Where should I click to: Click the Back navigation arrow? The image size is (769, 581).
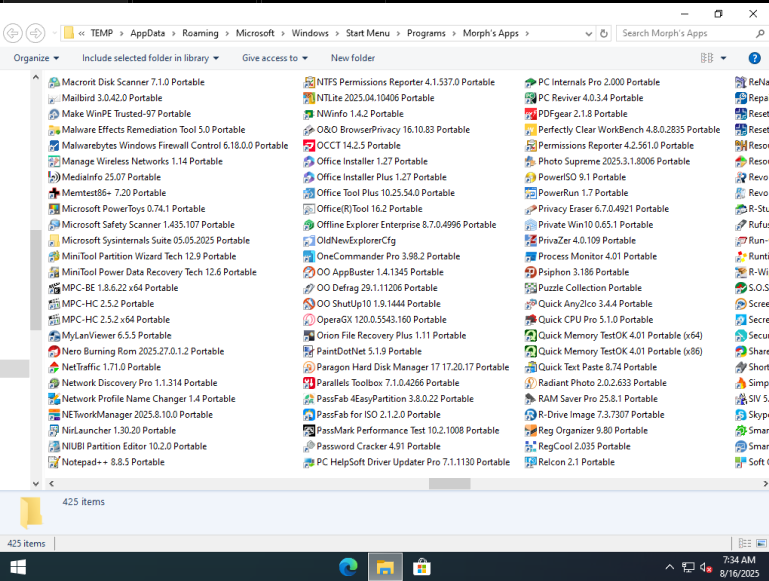pos(13,33)
